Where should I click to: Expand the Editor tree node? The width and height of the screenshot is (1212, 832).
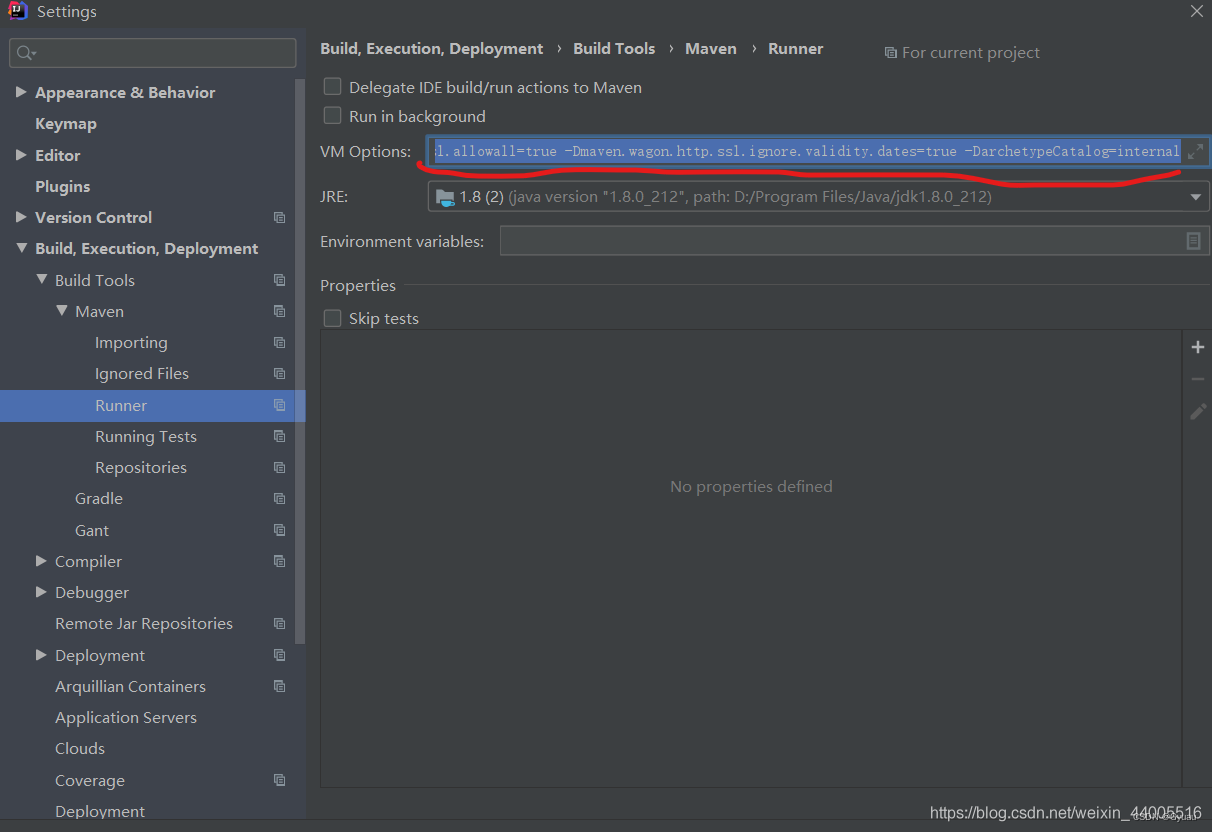tap(21, 155)
